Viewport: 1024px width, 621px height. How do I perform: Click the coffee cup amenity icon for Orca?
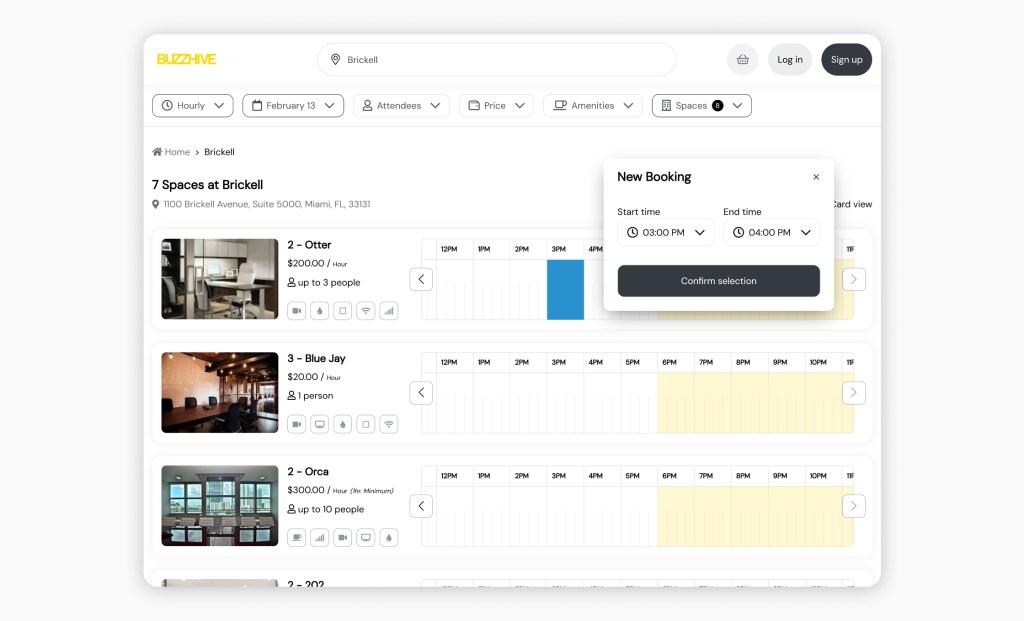(x=296, y=537)
